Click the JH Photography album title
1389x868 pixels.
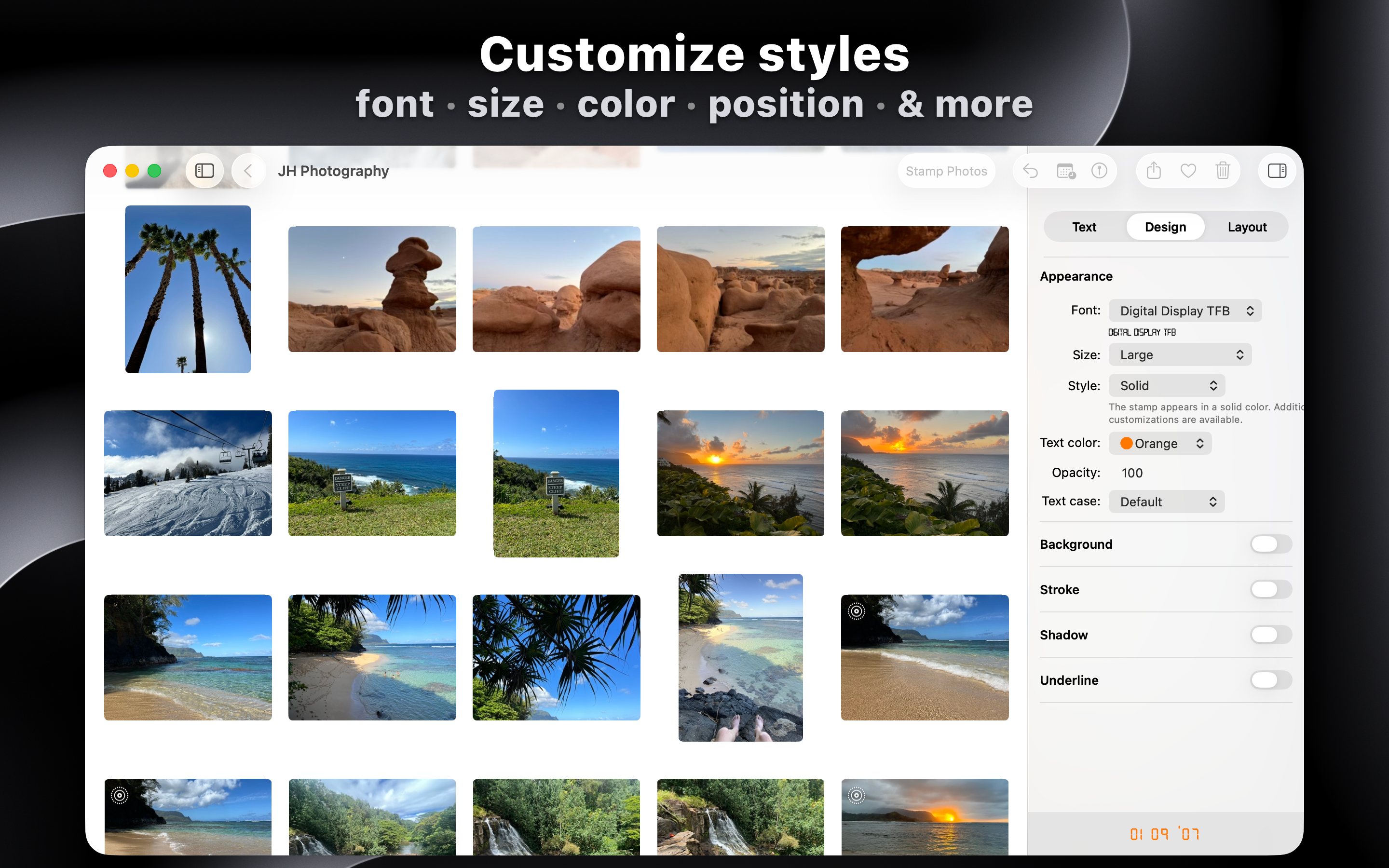(333, 171)
